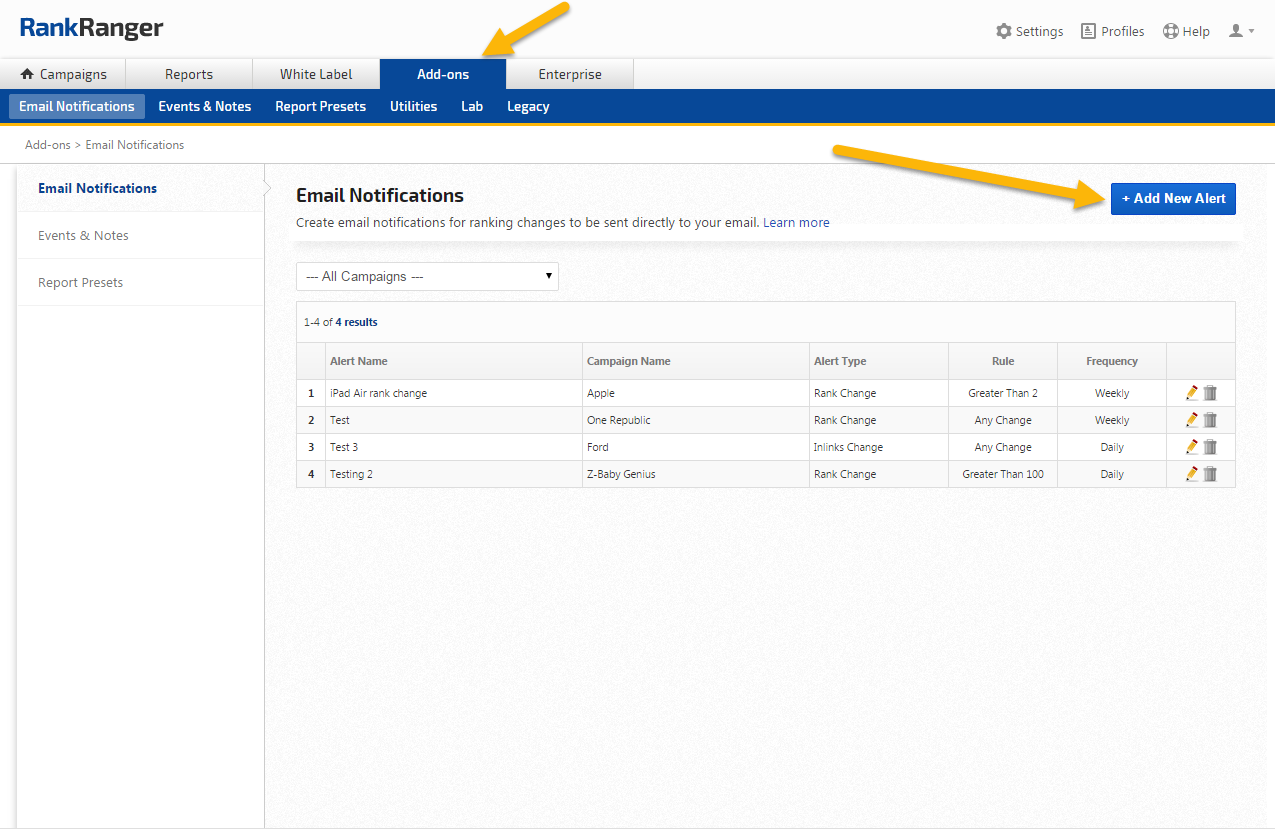The width and height of the screenshot is (1275, 829).
Task: Expand the All Campaigns dropdown
Action: click(x=427, y=277)
